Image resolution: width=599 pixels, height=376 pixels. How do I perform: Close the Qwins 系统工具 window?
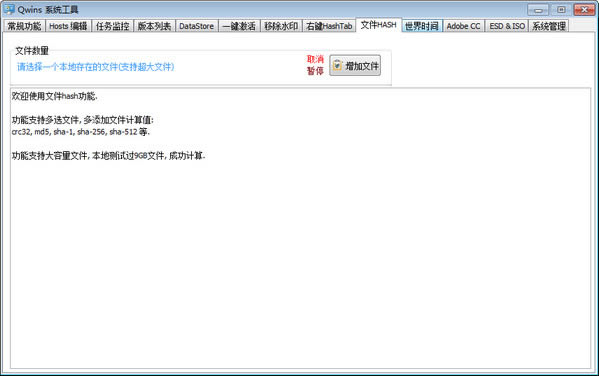(584, 10)
